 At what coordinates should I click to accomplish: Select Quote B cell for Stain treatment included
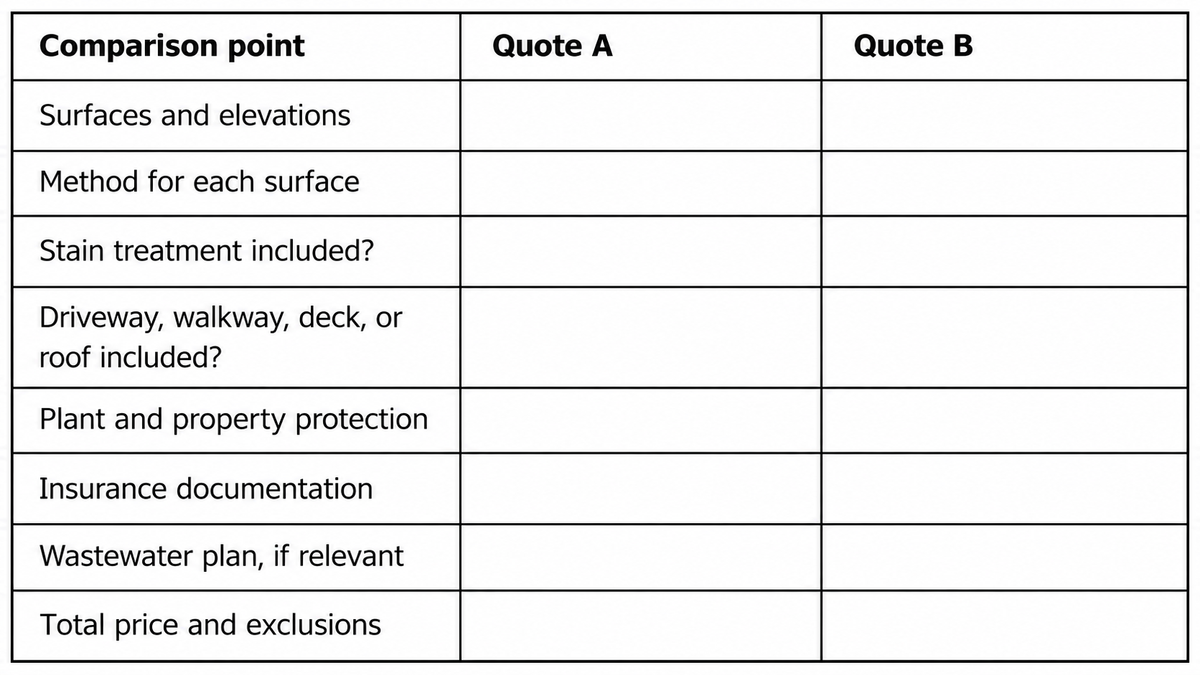tap(1004, 251)
